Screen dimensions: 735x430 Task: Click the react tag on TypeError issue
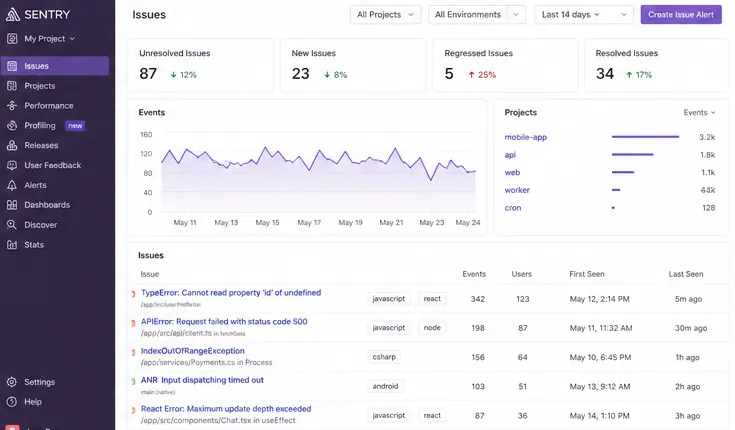[432, 299]
